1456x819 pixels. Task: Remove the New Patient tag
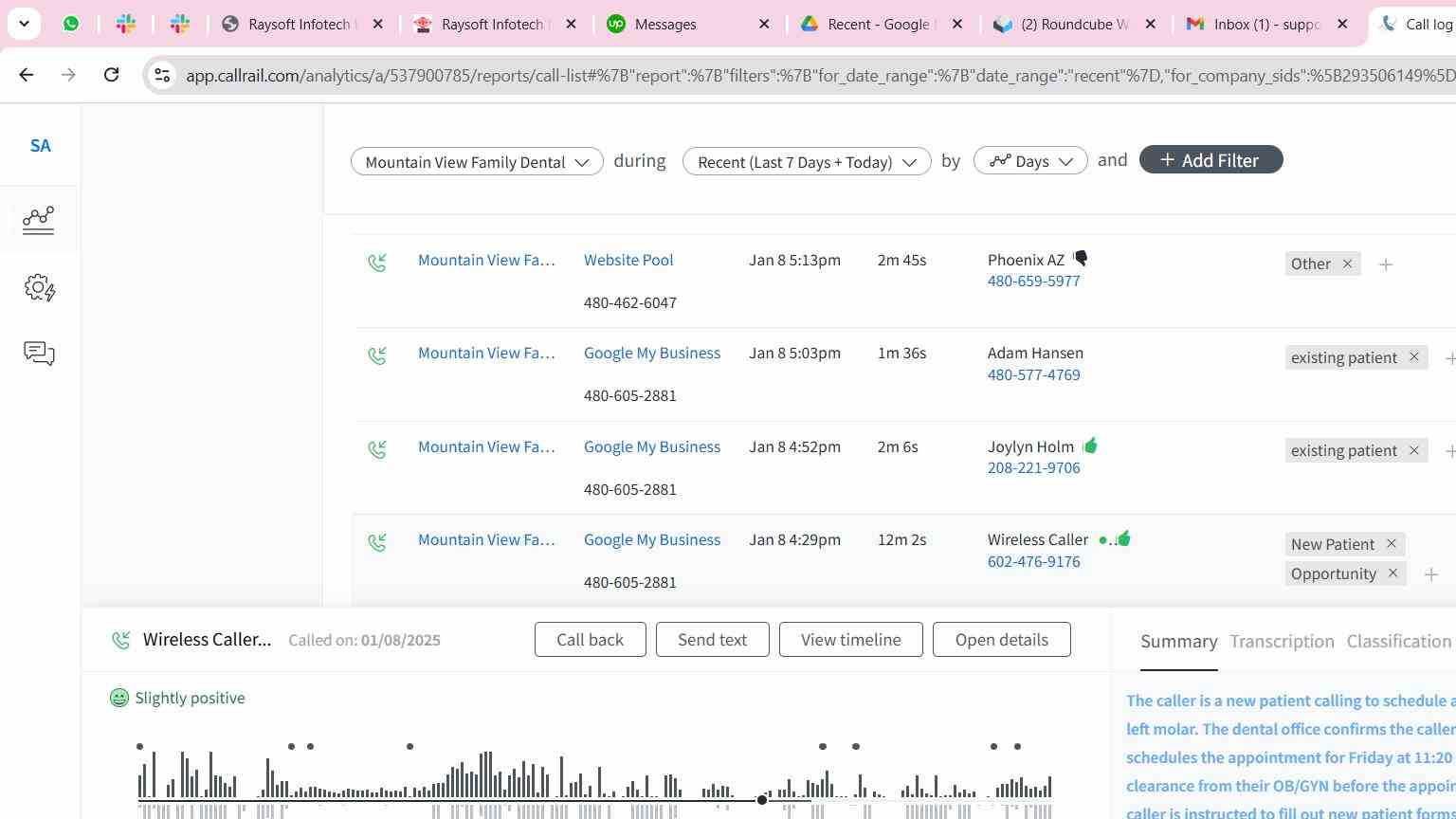point(1391,544)
